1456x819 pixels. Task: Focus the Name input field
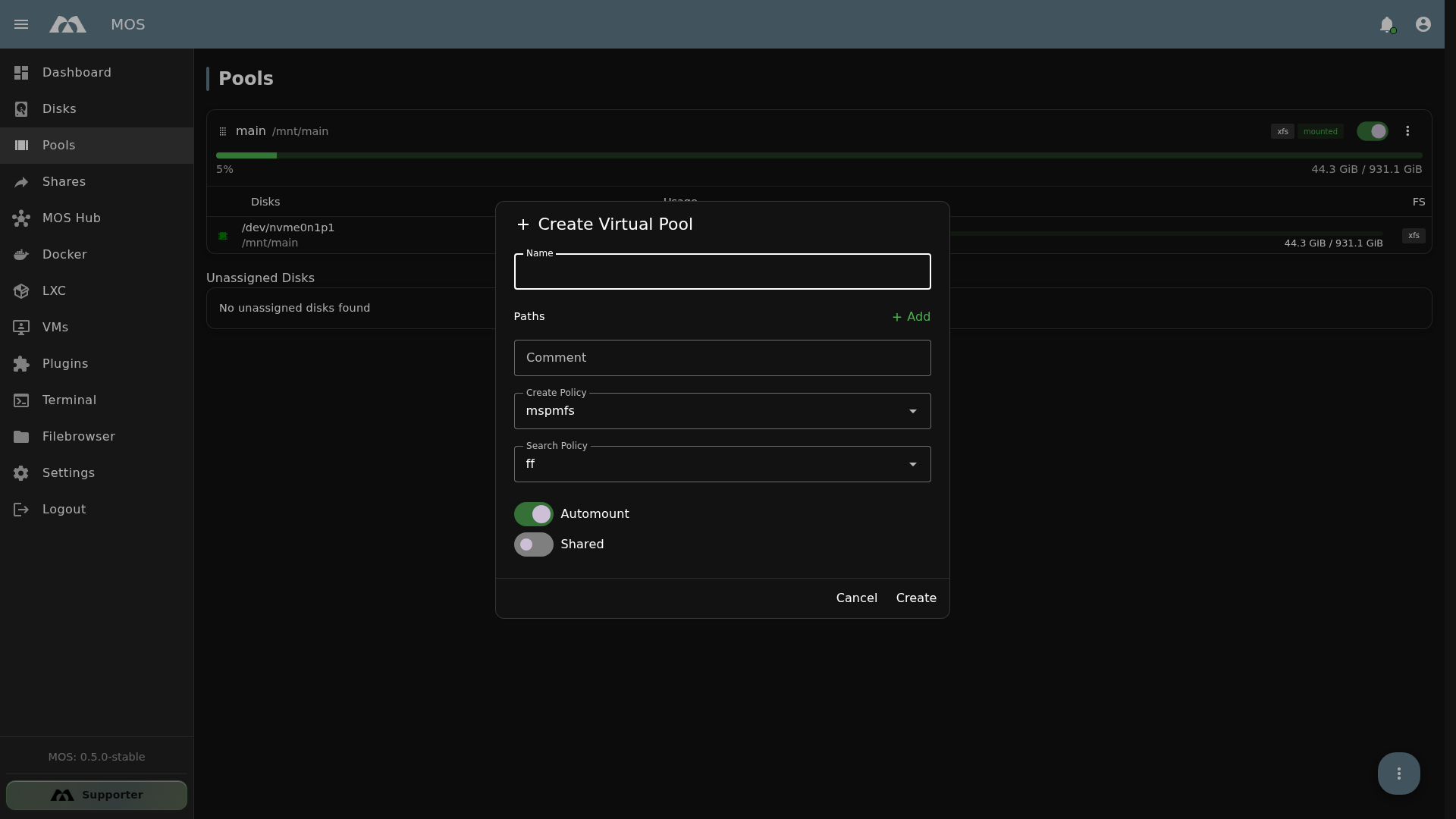[x=722, y=271]
